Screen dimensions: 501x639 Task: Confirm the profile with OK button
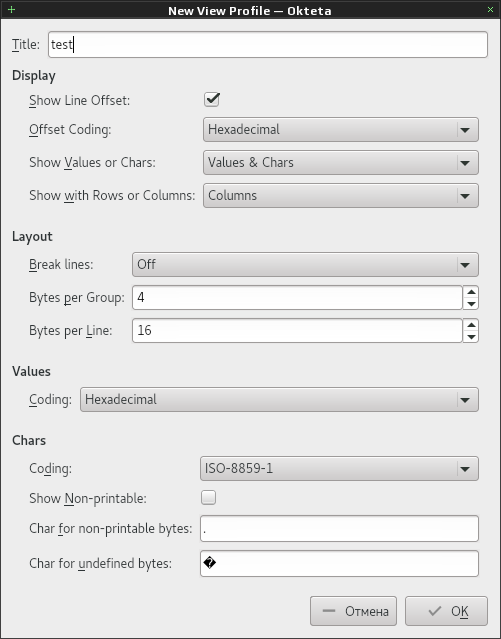tap(446, 611)
